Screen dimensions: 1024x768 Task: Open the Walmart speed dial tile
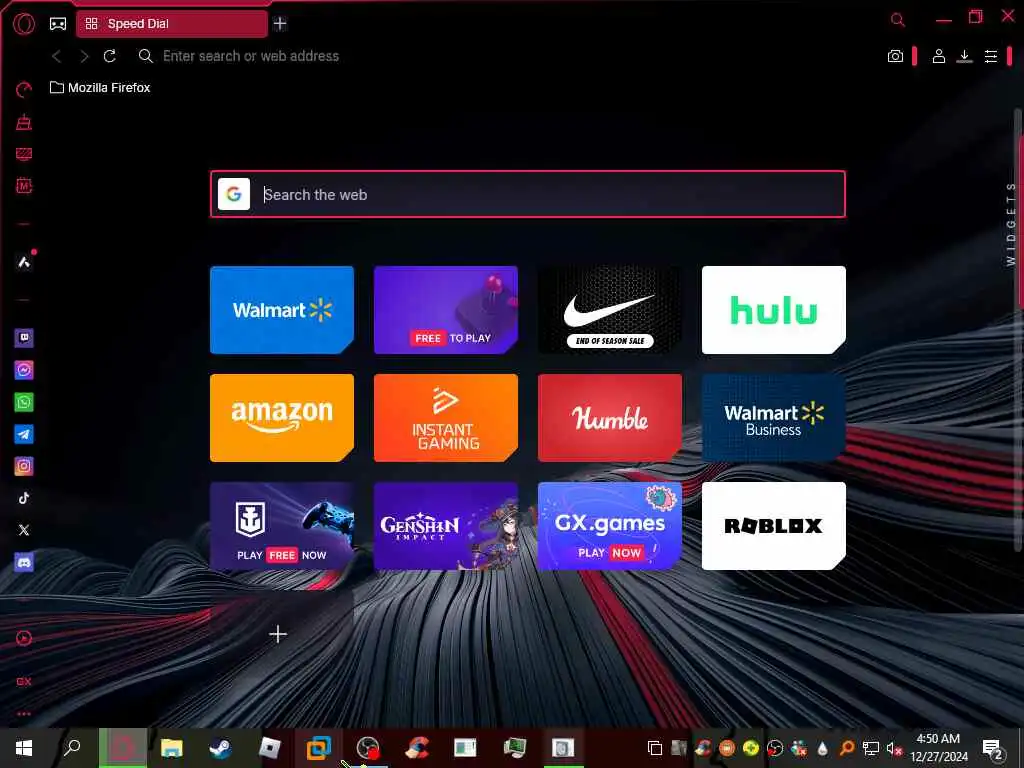coord(282,310)
